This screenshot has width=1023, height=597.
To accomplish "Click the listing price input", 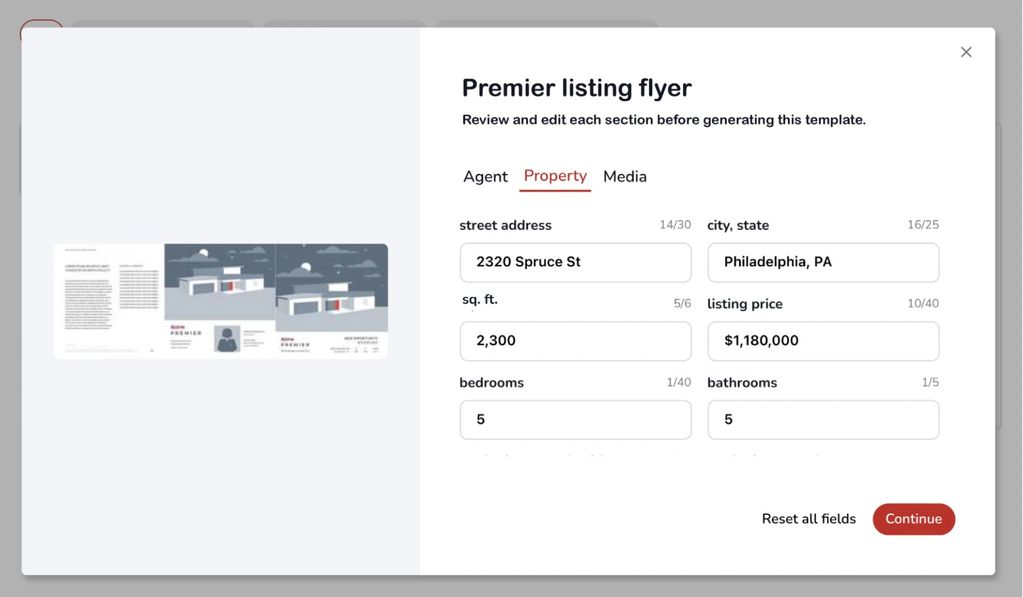I will click(x=823, y=341).
